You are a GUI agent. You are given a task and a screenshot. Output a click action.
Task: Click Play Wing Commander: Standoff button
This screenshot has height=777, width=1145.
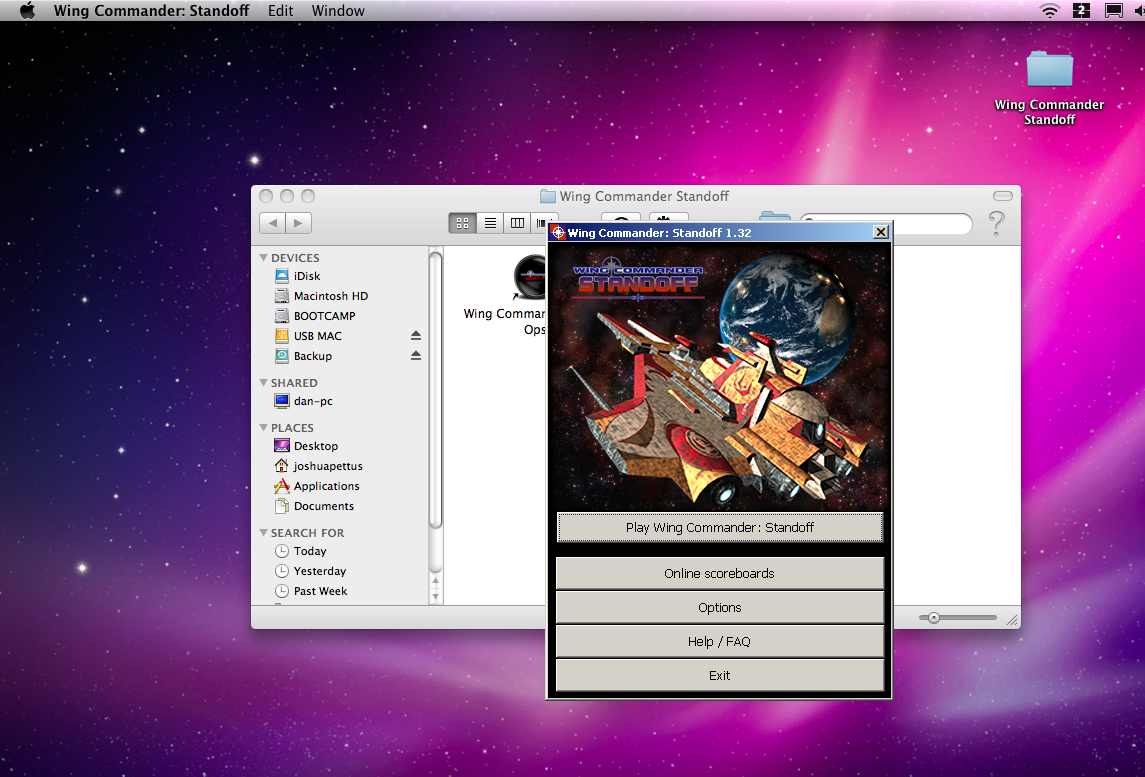(x=719, y=527)
